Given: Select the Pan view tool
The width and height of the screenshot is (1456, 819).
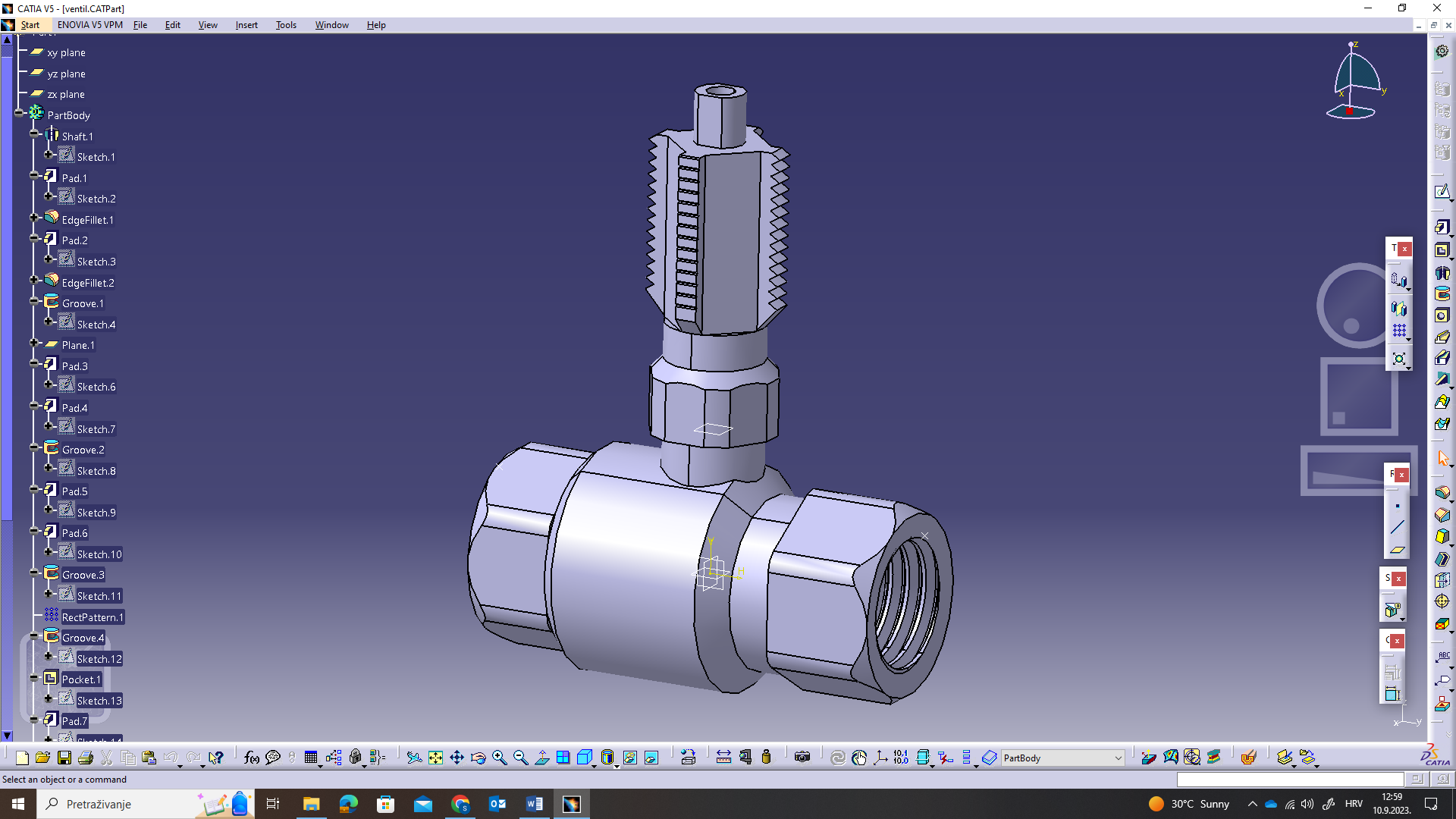Looking at the screenshot, I should pos(457,758).
